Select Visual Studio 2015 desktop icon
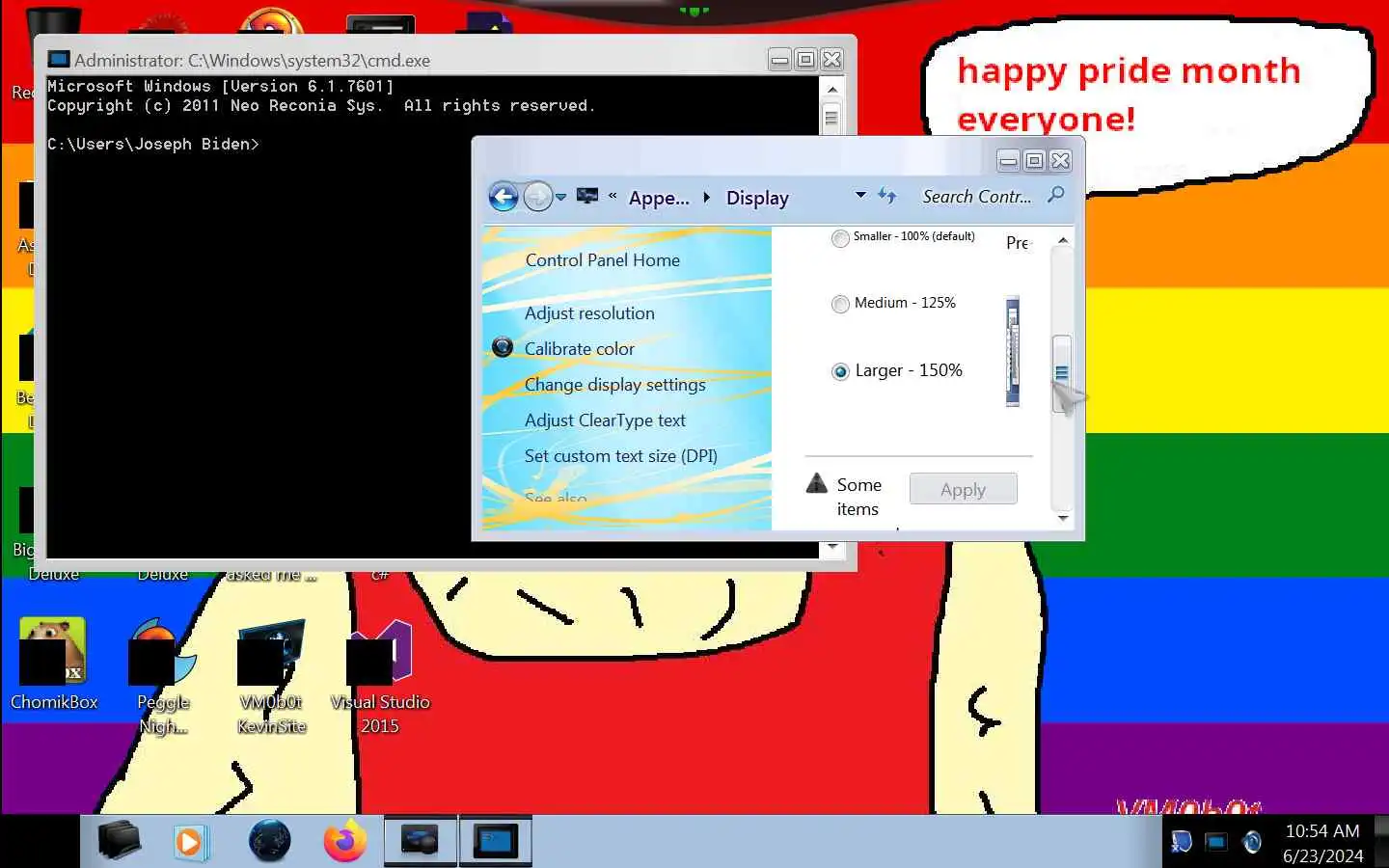The width and height of the screenshot is (1389, 868). click(x=380, y=676)
